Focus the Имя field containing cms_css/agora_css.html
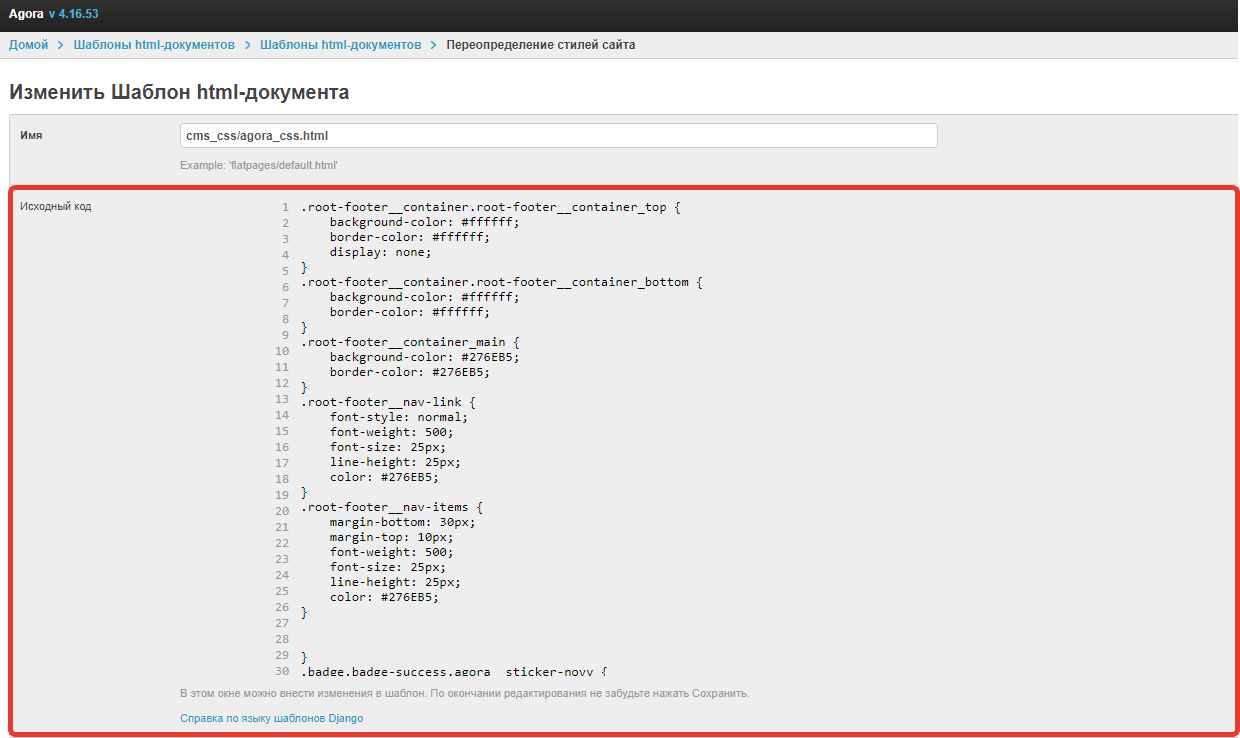 (x=558, y=135)
